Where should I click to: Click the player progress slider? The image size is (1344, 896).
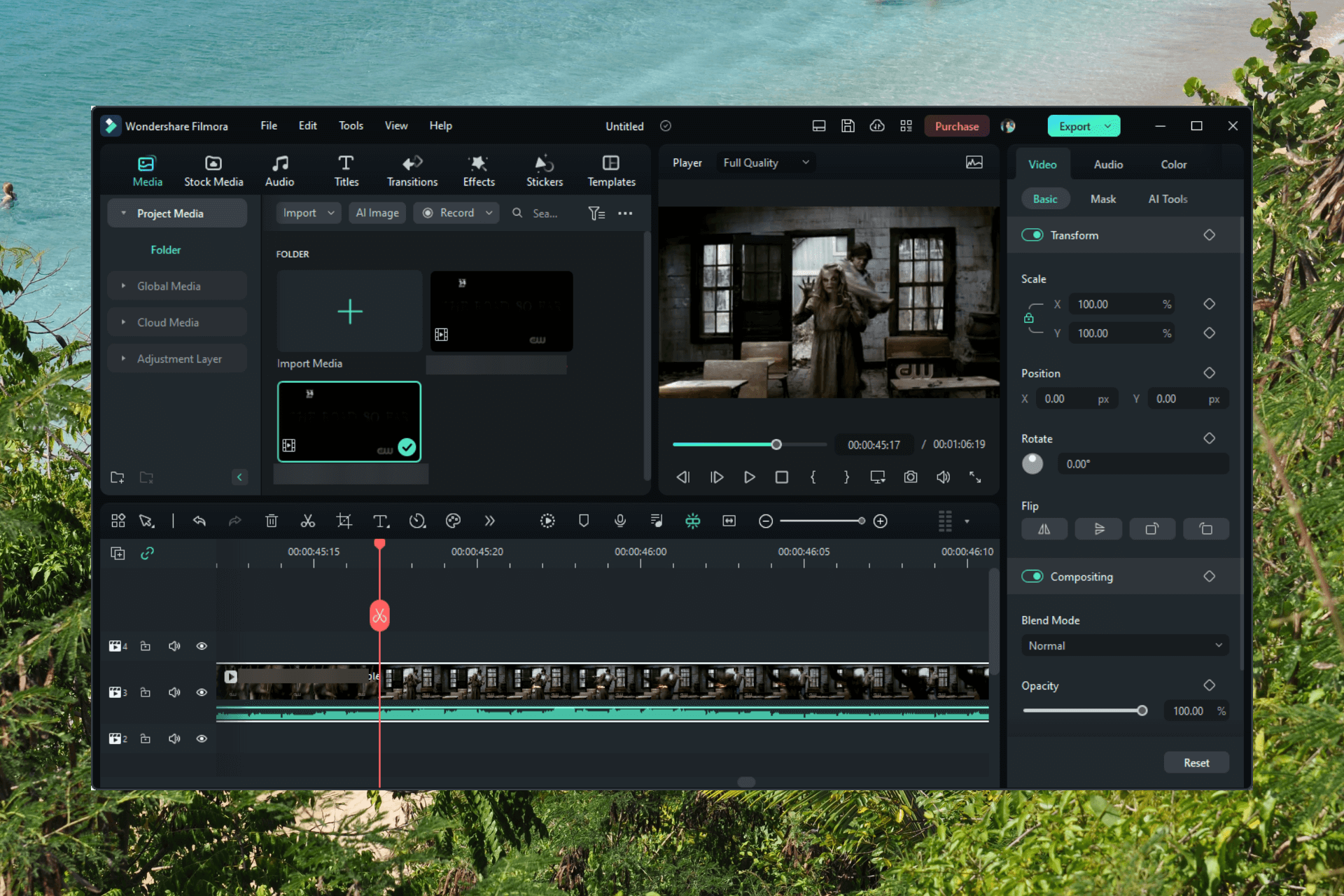tap(749, 444)
